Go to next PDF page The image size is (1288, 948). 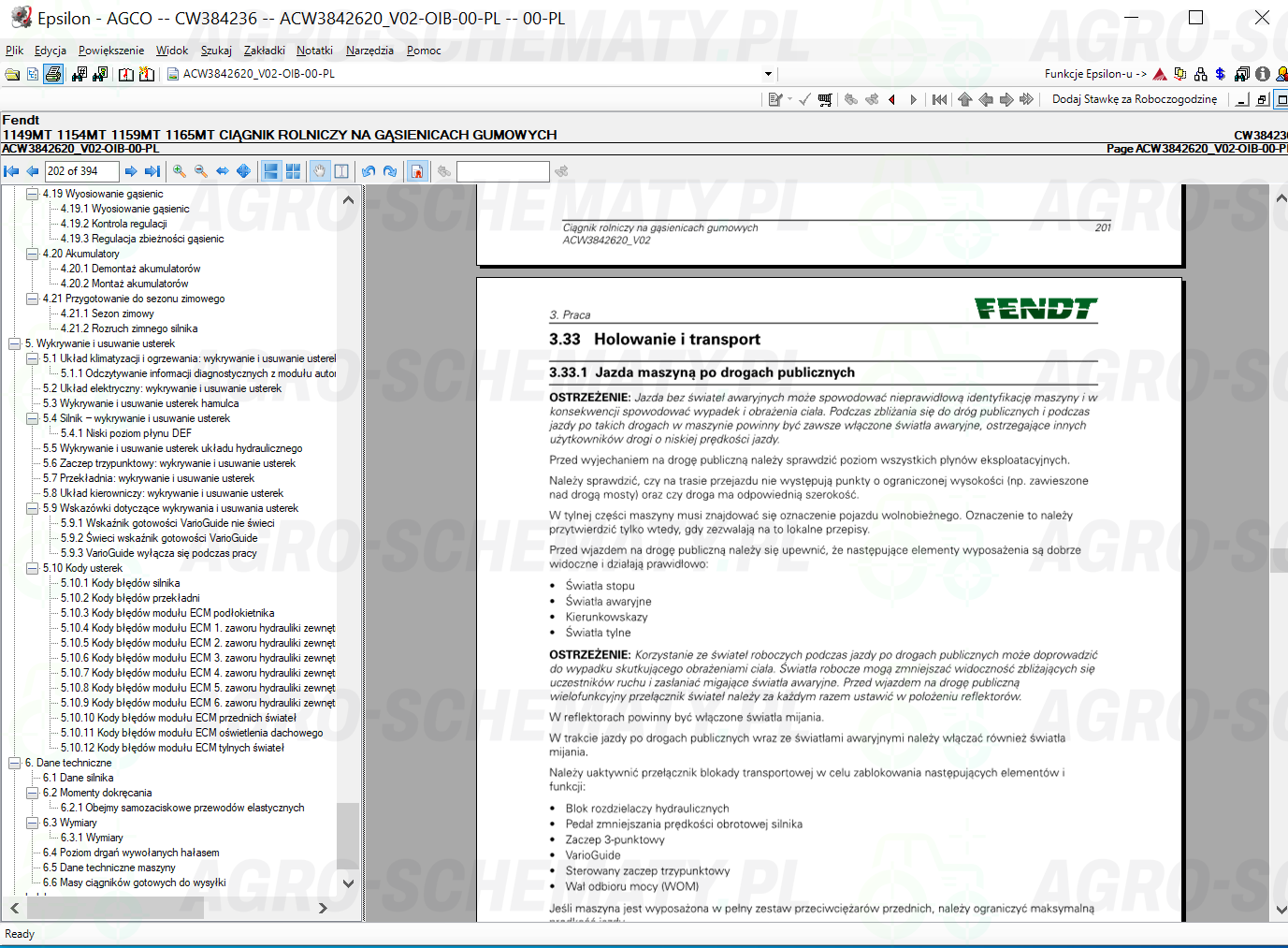tap(131, 171)
